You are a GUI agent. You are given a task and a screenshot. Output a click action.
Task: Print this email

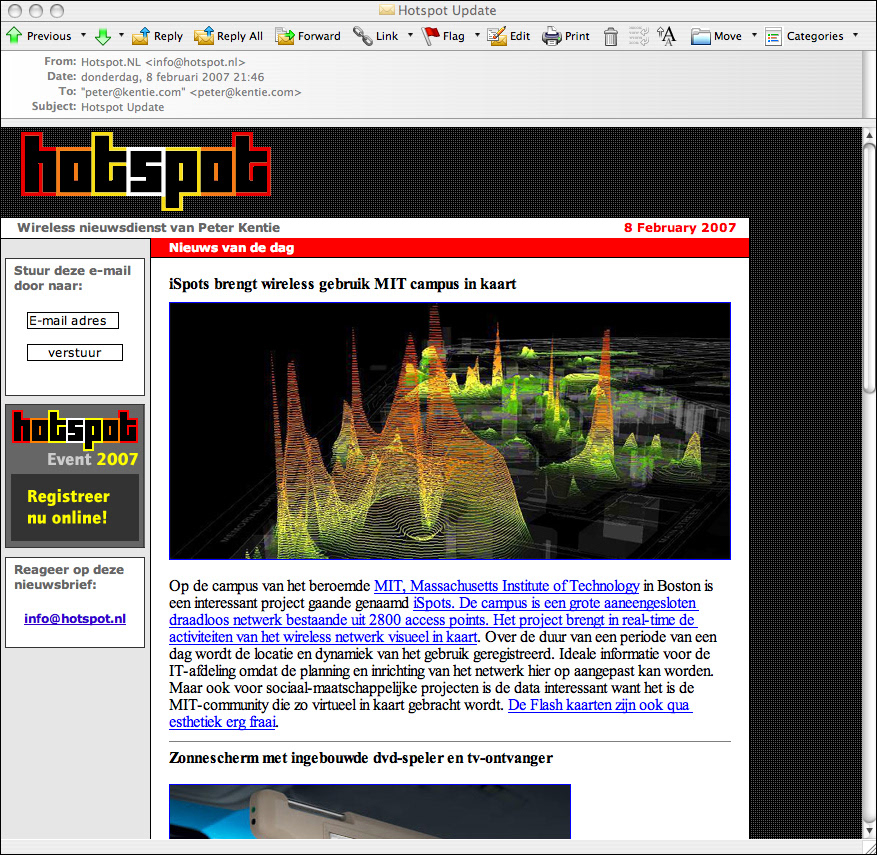[x=565, y=36]
